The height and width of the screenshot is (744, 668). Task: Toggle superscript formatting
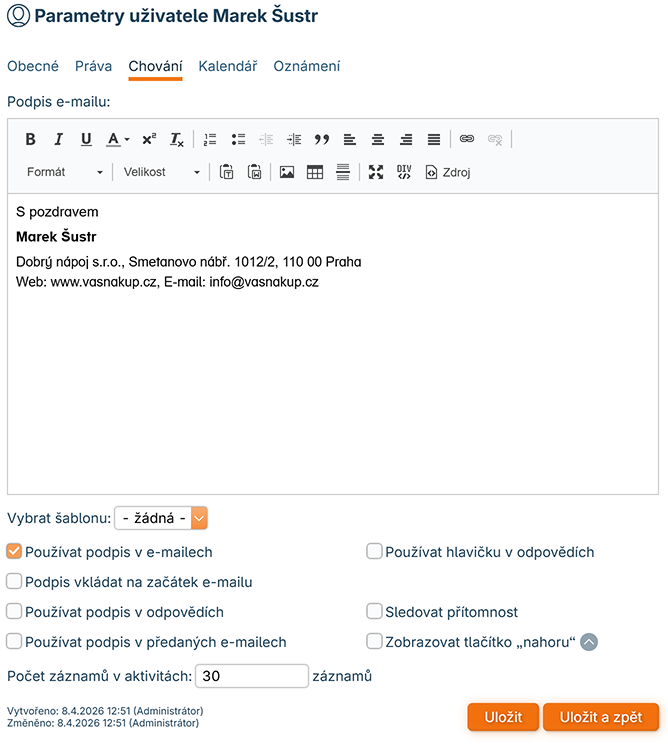(149, 140)
